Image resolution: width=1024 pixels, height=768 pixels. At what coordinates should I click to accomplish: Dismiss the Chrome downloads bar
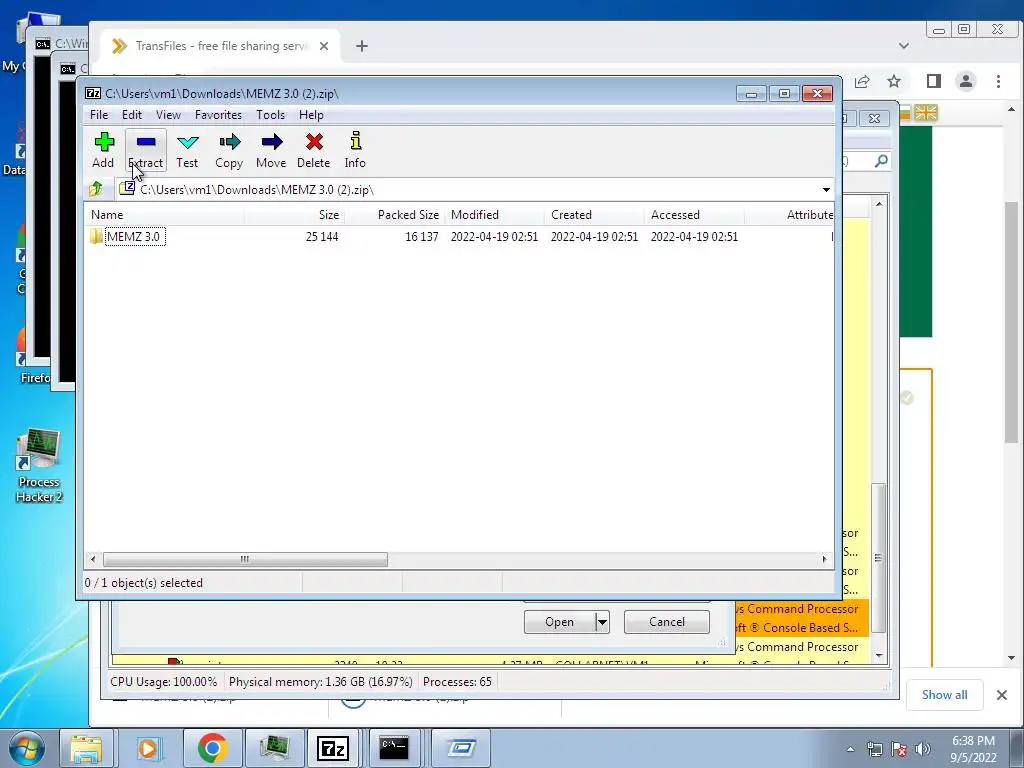click(1002, 695)
